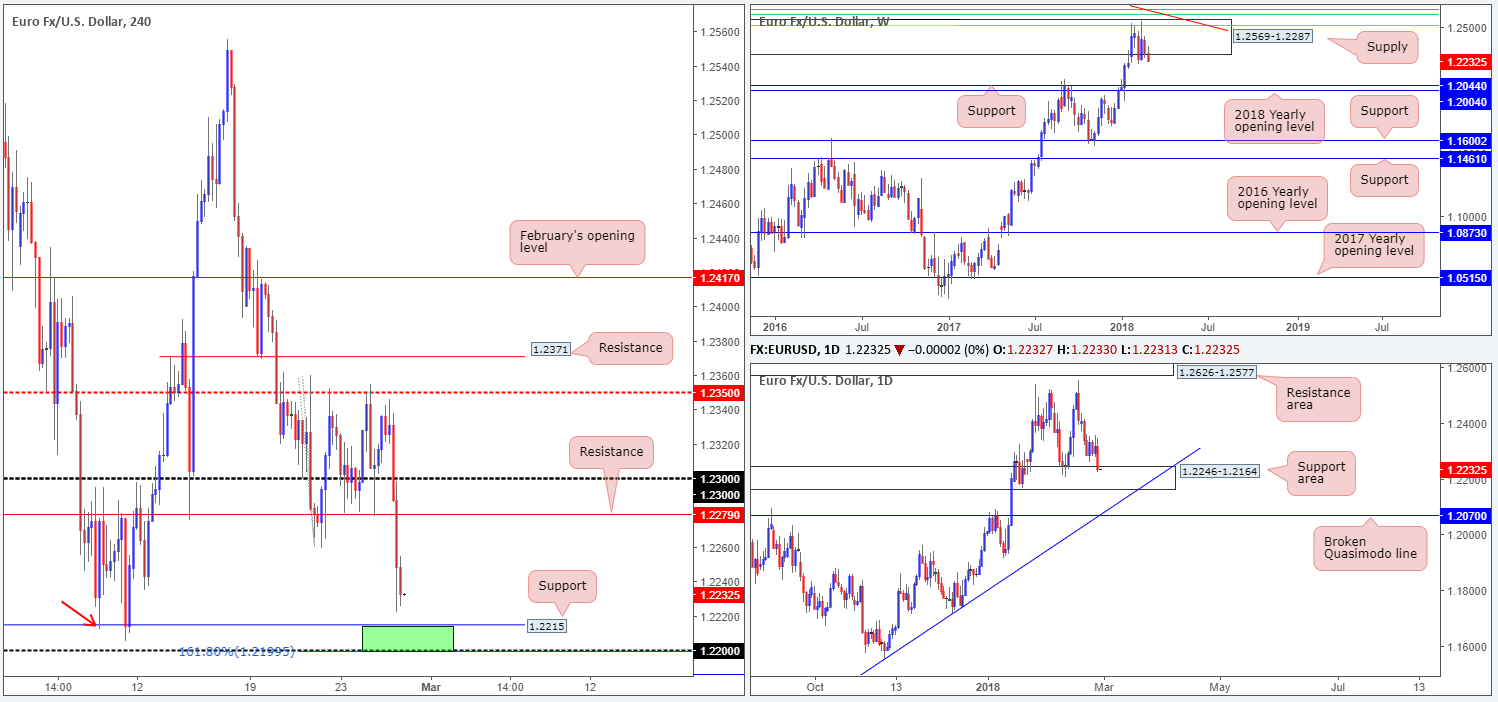Select the 2018 Yearly opening level callout
Viewport: 1498px width, 702px height.
coord(1273,120)
